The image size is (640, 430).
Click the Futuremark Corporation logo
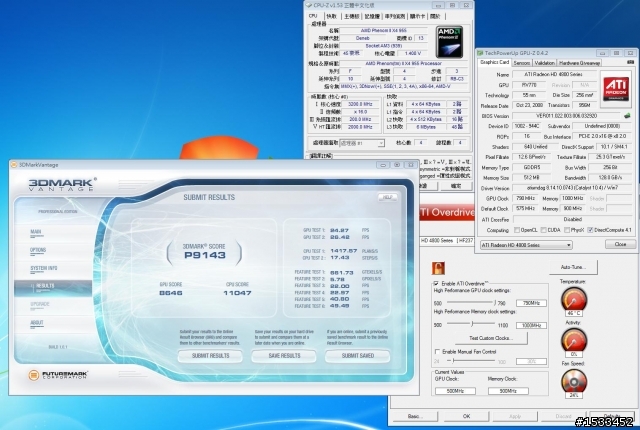coord(58,375)
